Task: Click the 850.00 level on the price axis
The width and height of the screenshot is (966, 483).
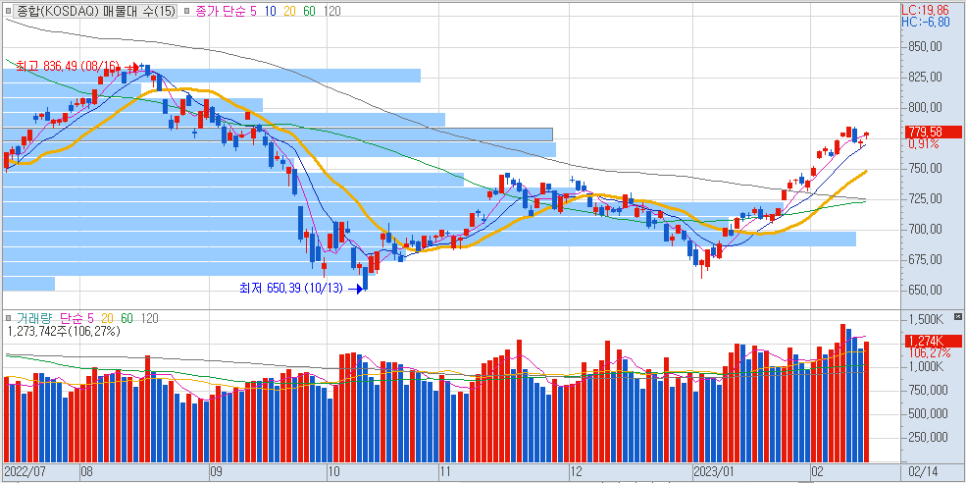Action: pyautogui.click(x=926, y=46)
